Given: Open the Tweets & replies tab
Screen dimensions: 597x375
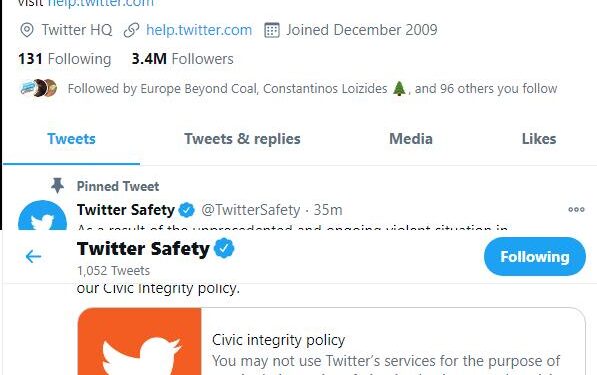Looking at the screenshot, I should pos(242,139).
